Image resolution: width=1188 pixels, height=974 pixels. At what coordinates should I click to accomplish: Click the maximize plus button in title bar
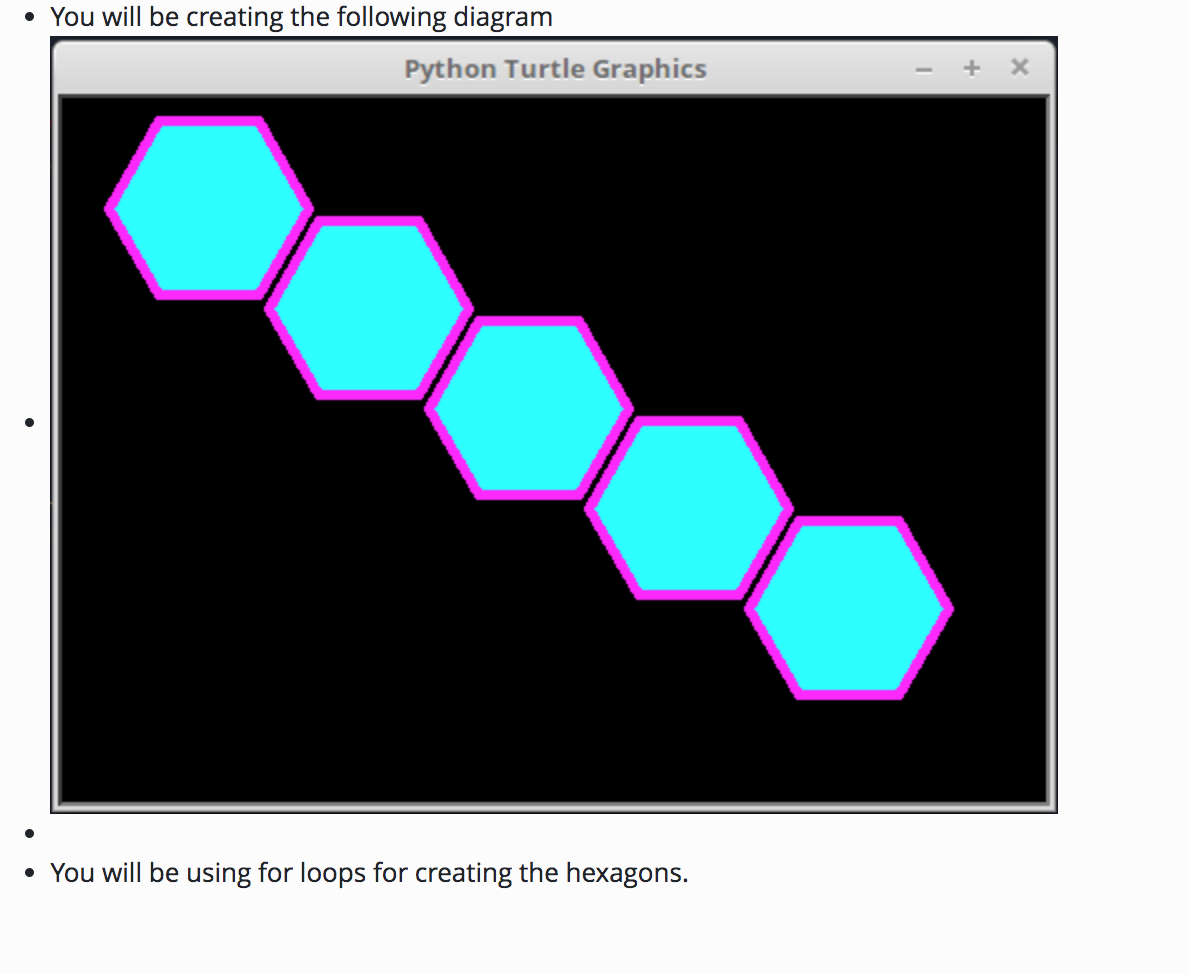tap(971, 69)
